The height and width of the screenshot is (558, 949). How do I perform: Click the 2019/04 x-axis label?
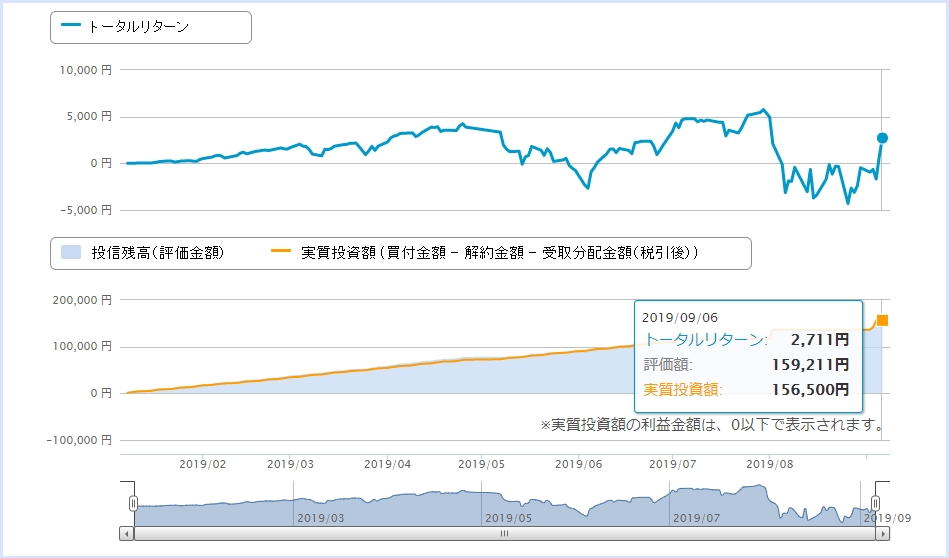[x=387, y=464]
